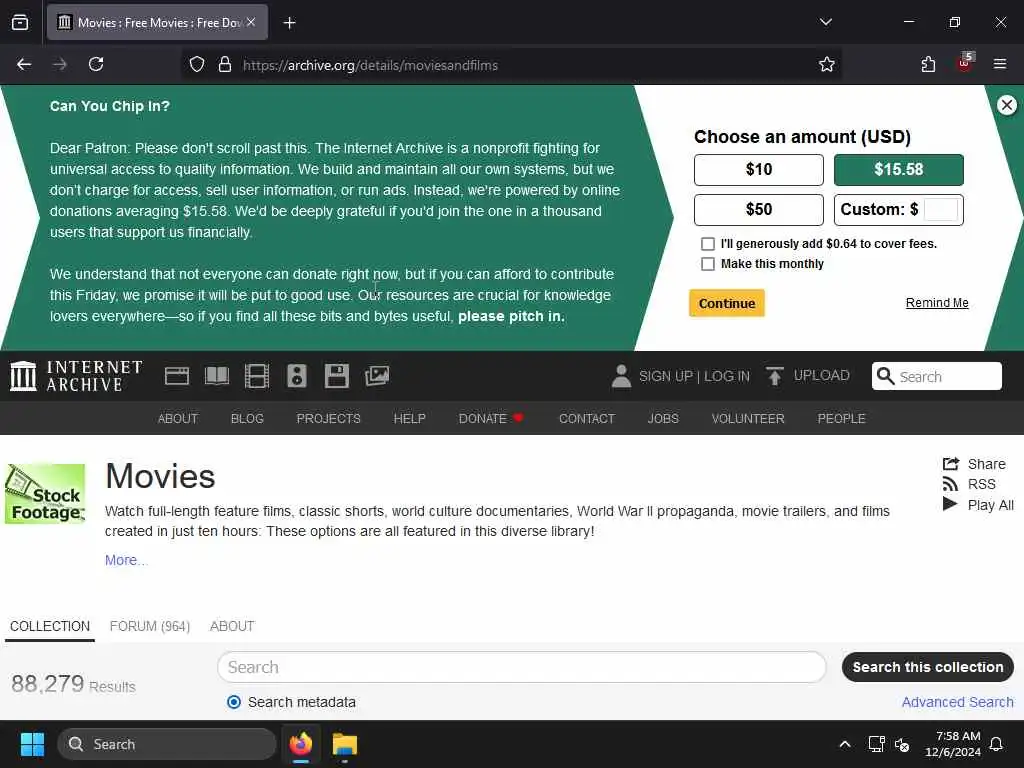Viewport: 1024px width, 768px height.
Task: Expand the list all tabs chevron
Action: [825, 22]
